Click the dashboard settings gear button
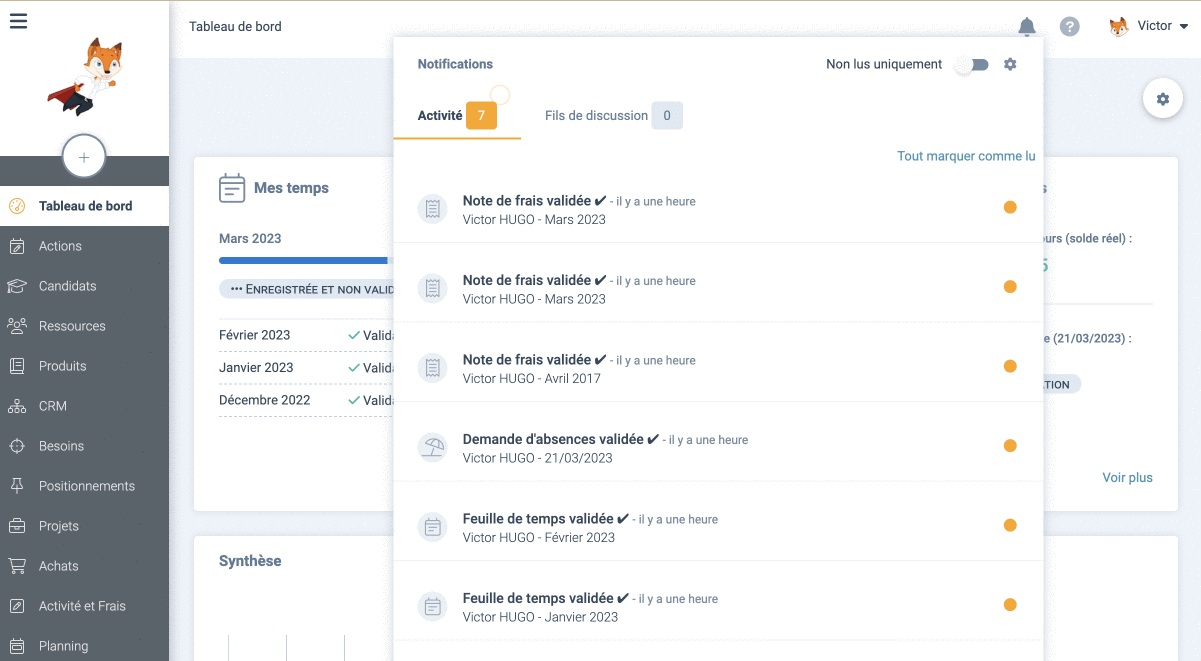Screen dimensions: 1201x661 [x=1162, y=99]
